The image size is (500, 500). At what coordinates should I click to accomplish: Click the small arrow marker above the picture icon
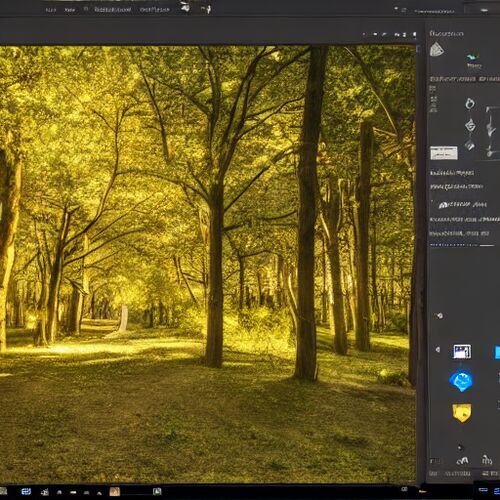(x=439, y=315)
